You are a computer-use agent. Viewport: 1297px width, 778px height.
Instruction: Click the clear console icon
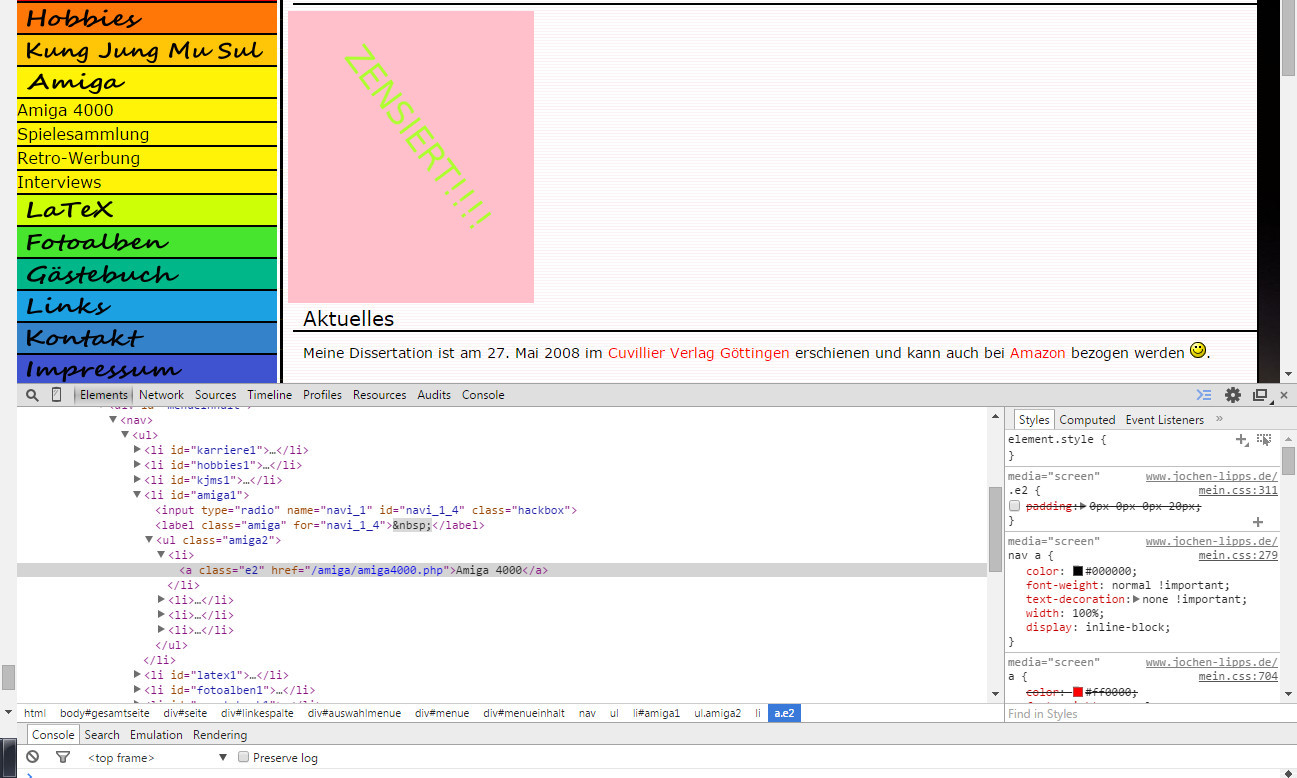pos(33,758)
